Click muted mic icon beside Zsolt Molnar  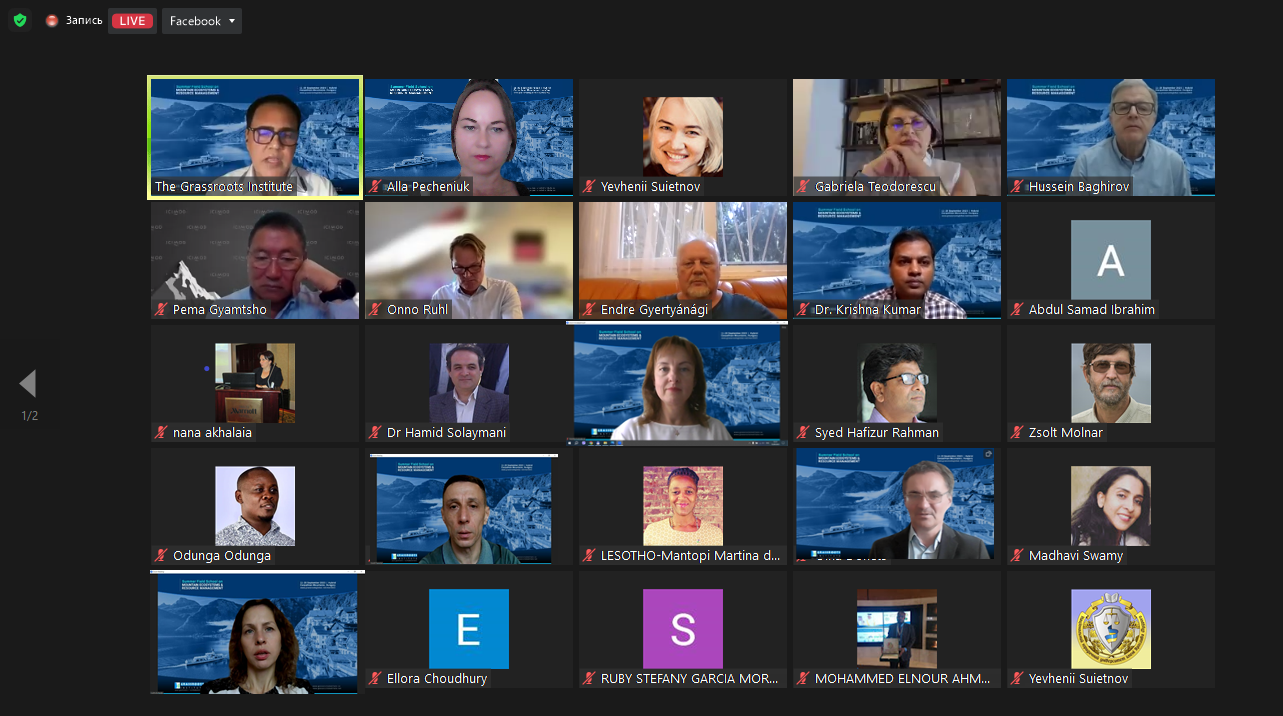click(1018, 433)
